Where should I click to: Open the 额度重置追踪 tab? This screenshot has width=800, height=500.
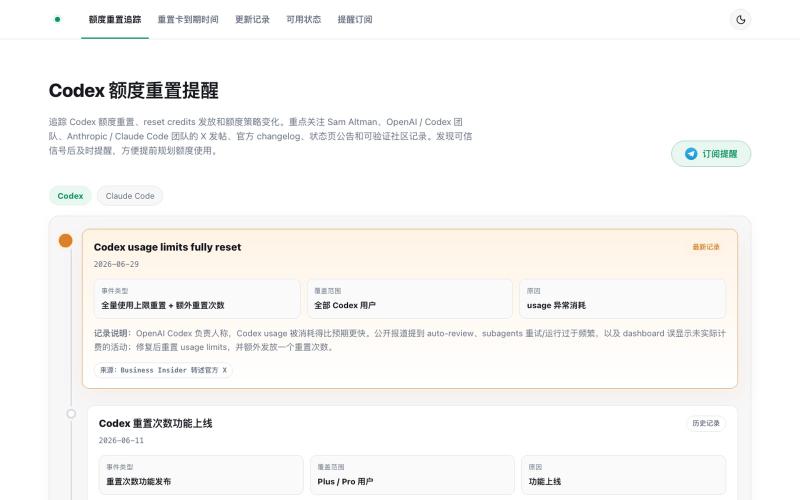[115, 19]
